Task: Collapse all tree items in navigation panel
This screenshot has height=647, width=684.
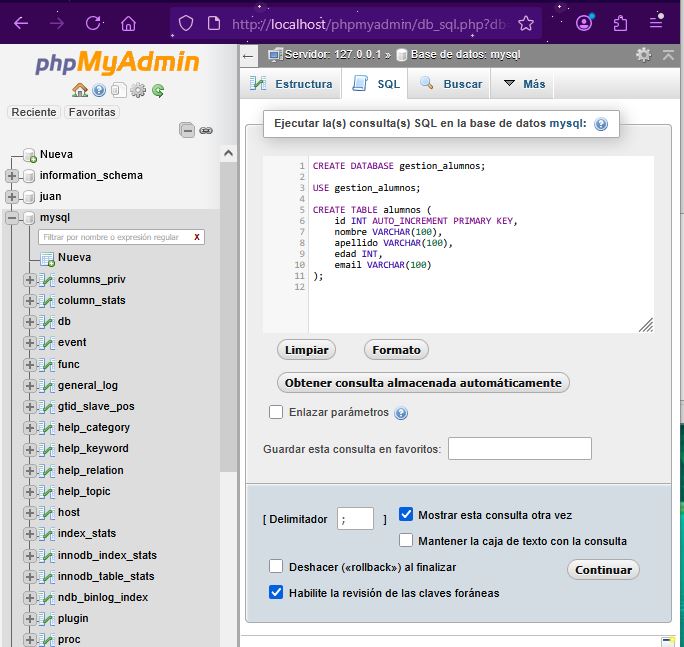Action: click(187, 130)
